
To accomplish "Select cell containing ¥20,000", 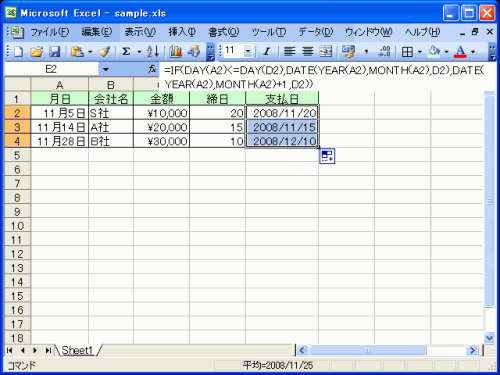I will [161, 127].
